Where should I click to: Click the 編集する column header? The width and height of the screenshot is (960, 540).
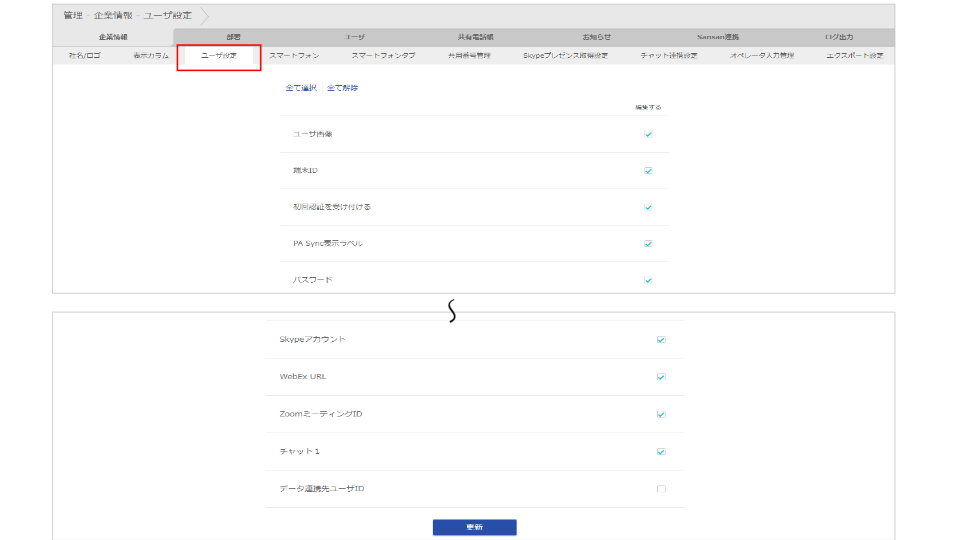(648, 107)
